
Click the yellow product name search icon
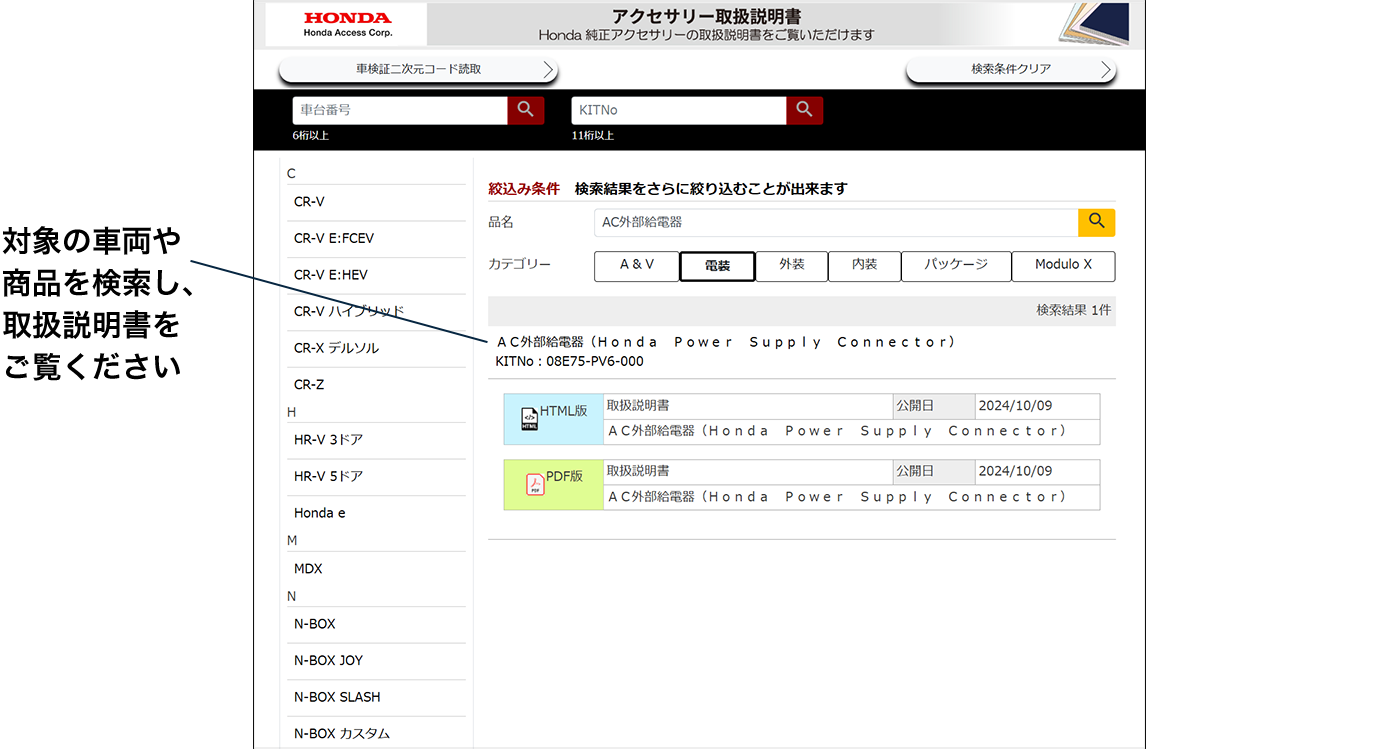[x=1096, y=222]
